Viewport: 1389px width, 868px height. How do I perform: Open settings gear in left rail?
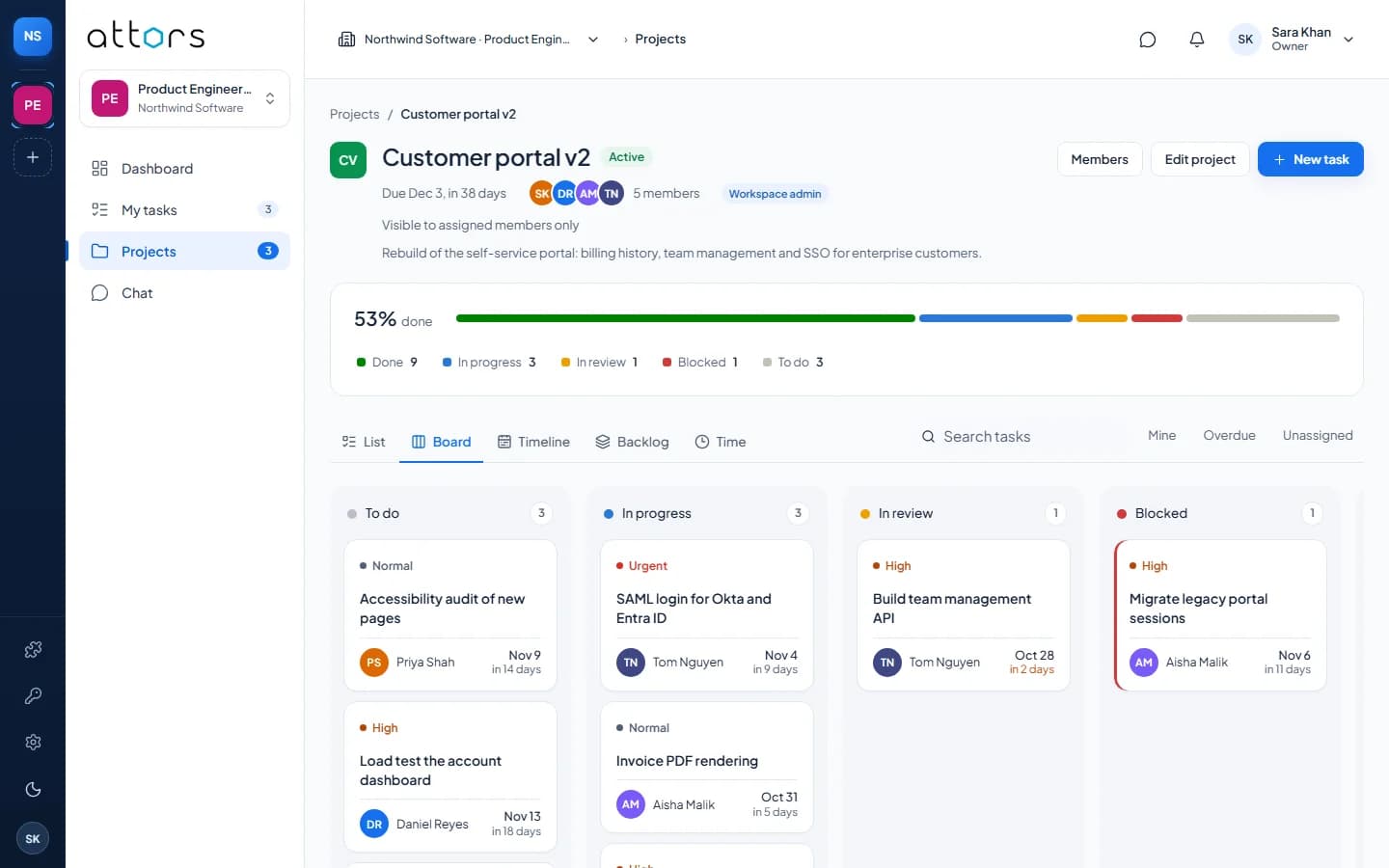[33, 743]
